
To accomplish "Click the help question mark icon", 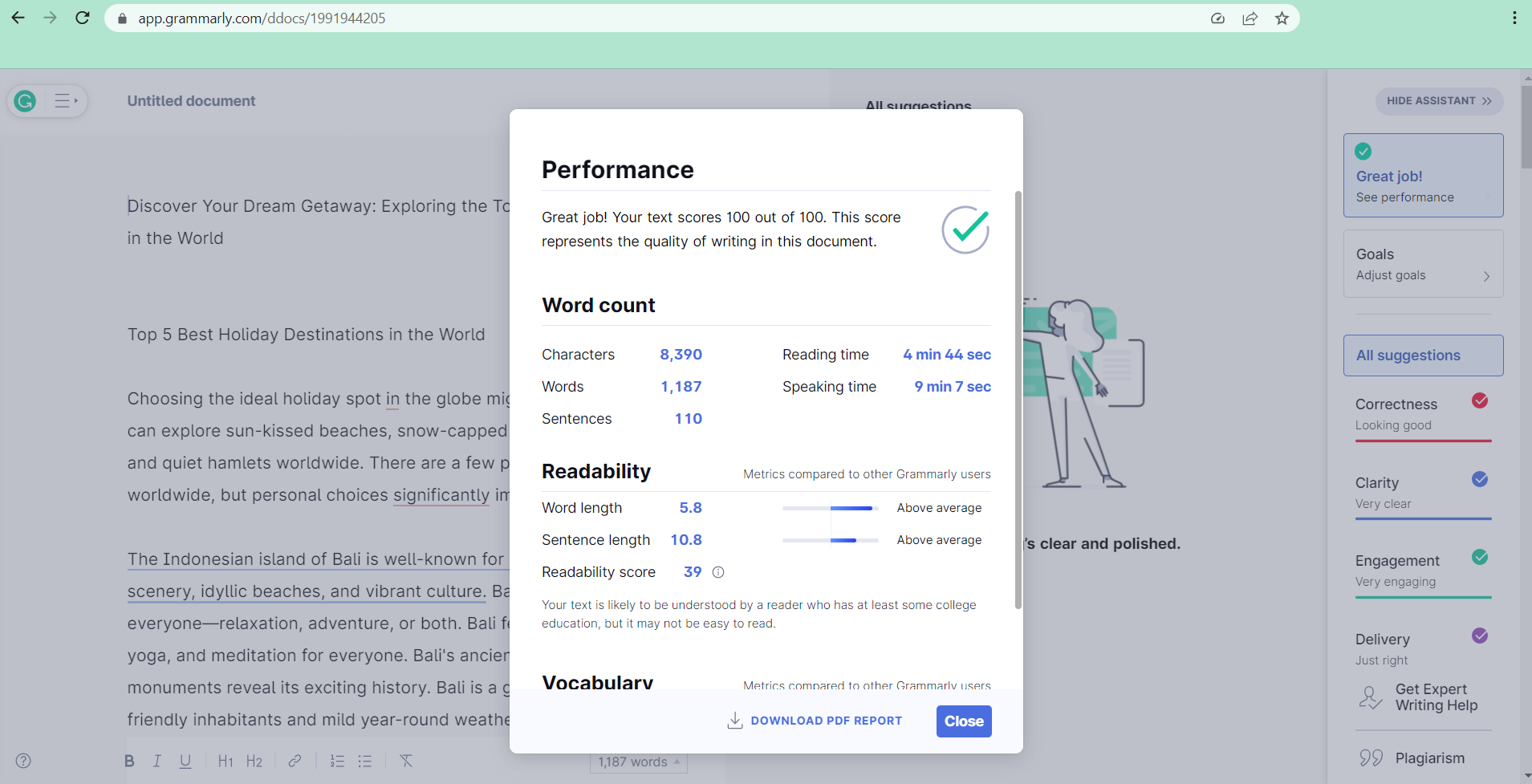I will (x=23, y=761).
